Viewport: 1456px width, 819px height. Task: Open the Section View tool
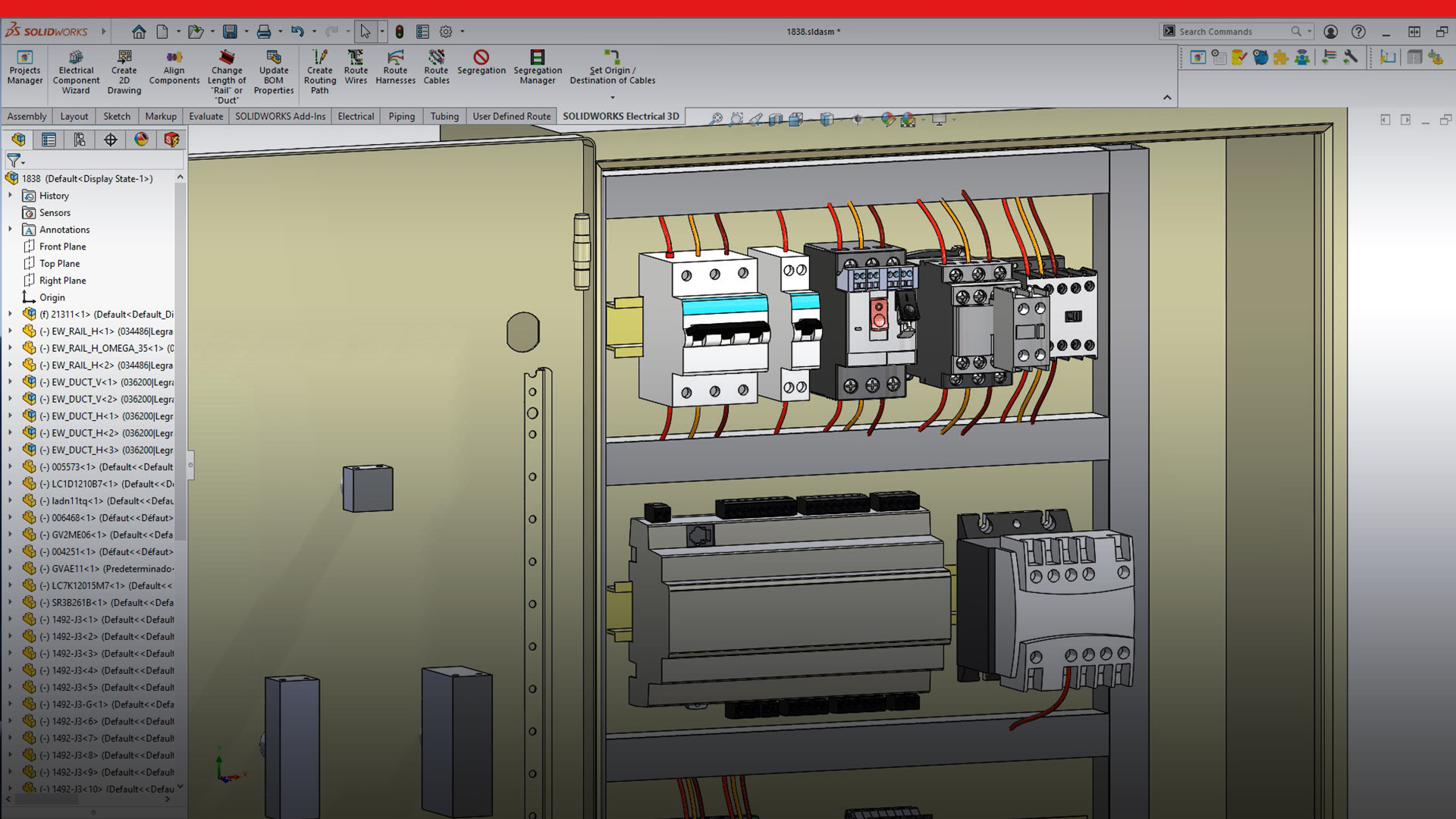click(x=776, y=120)
